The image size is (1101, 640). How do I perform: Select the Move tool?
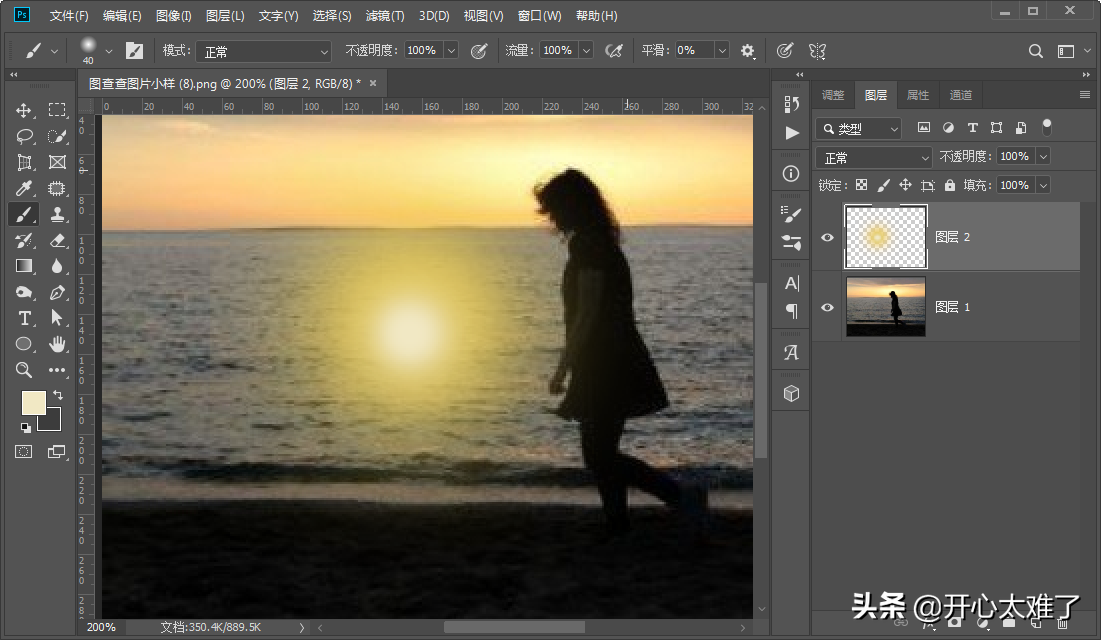24,110
